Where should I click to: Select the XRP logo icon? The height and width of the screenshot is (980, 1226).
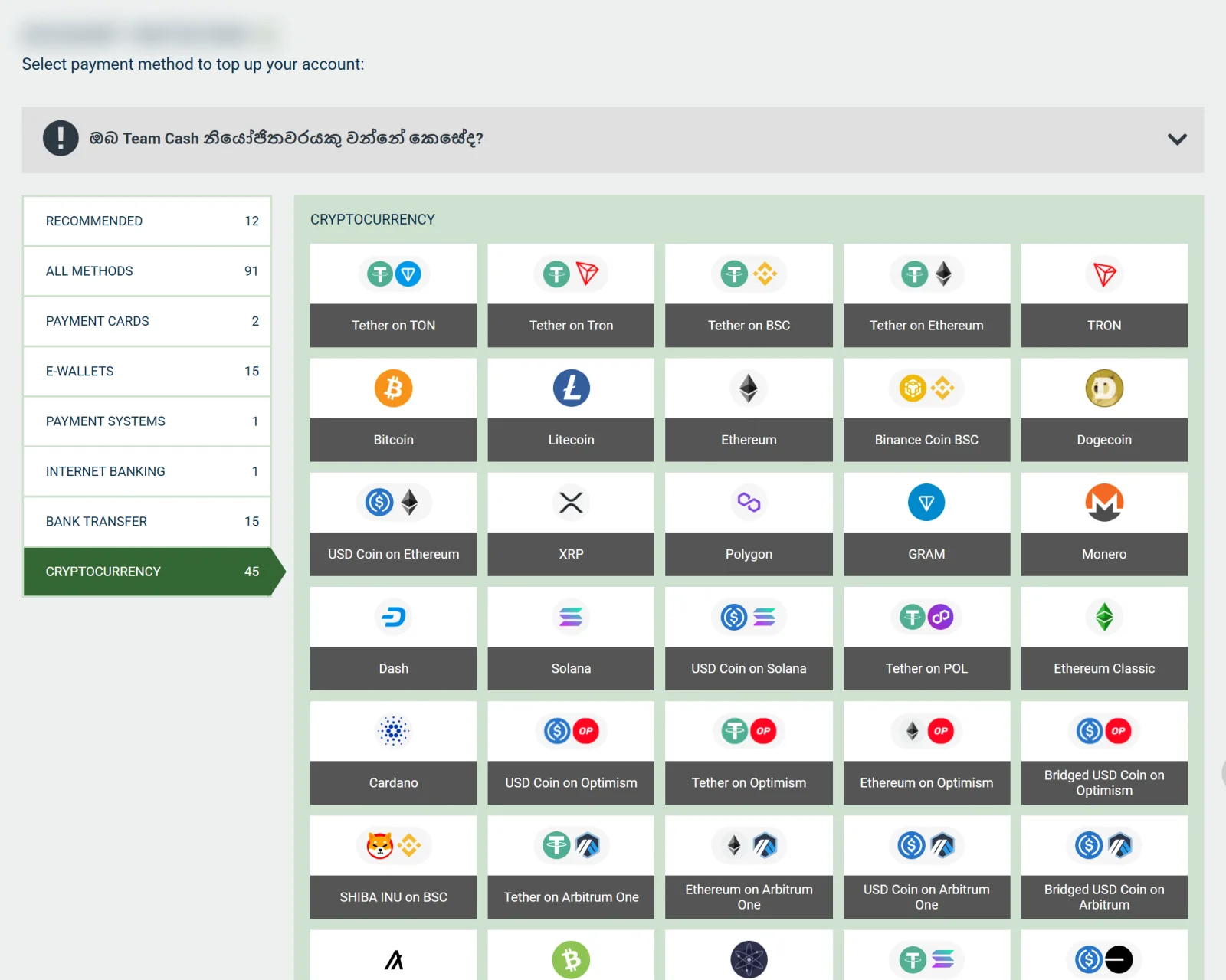pos(571,503)
